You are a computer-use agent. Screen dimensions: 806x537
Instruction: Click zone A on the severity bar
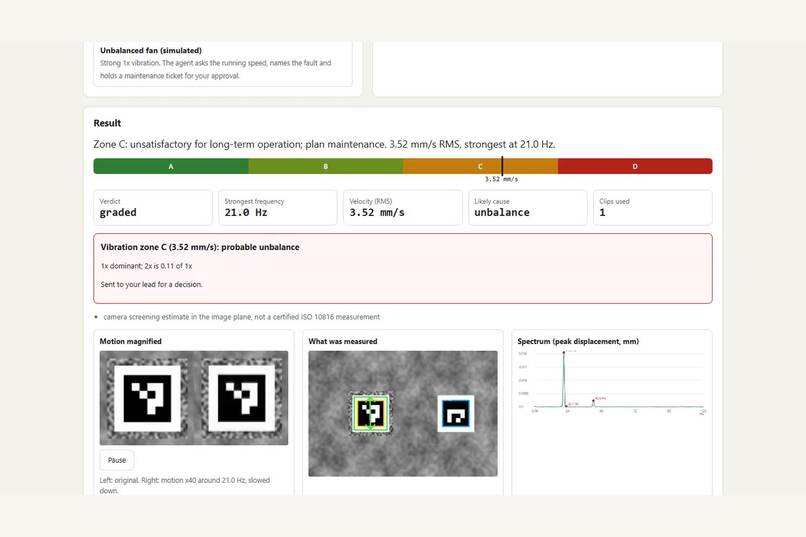tap(171, 166)
